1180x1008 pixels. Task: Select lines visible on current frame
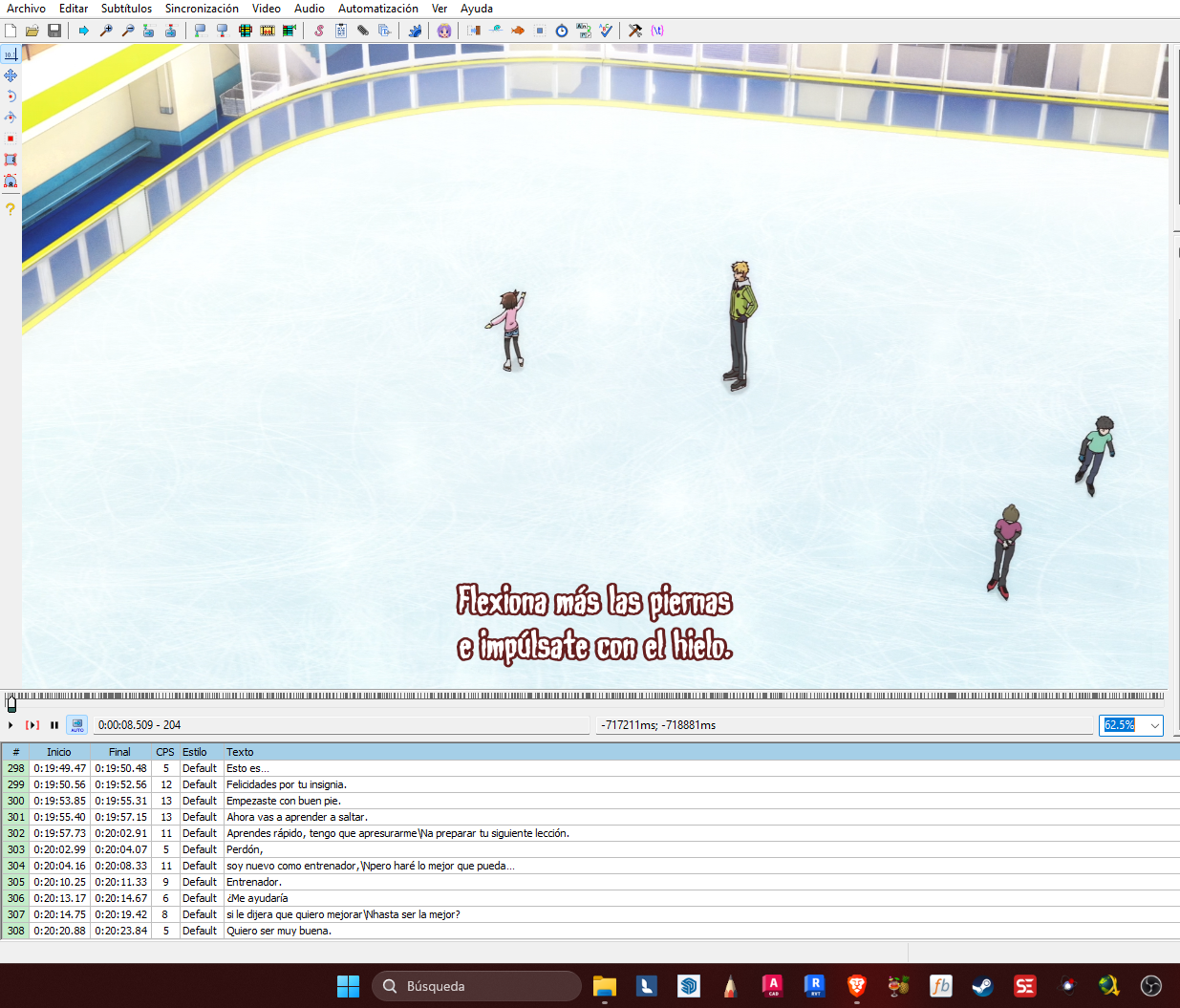(x=246, y=31)
